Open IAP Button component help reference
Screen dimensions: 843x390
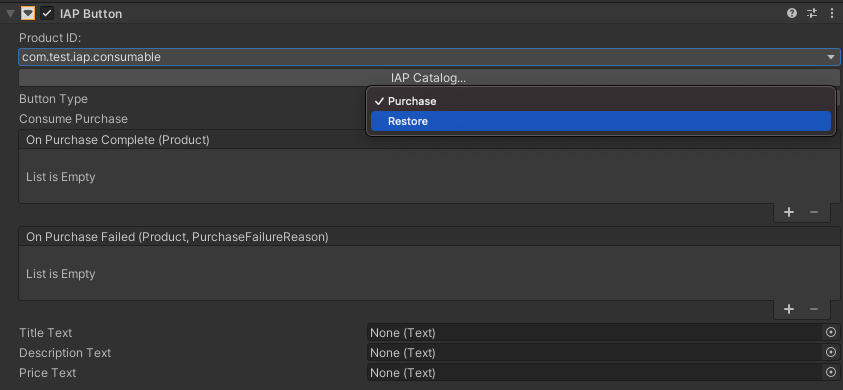pyautogui.click(x=792, y=13)
